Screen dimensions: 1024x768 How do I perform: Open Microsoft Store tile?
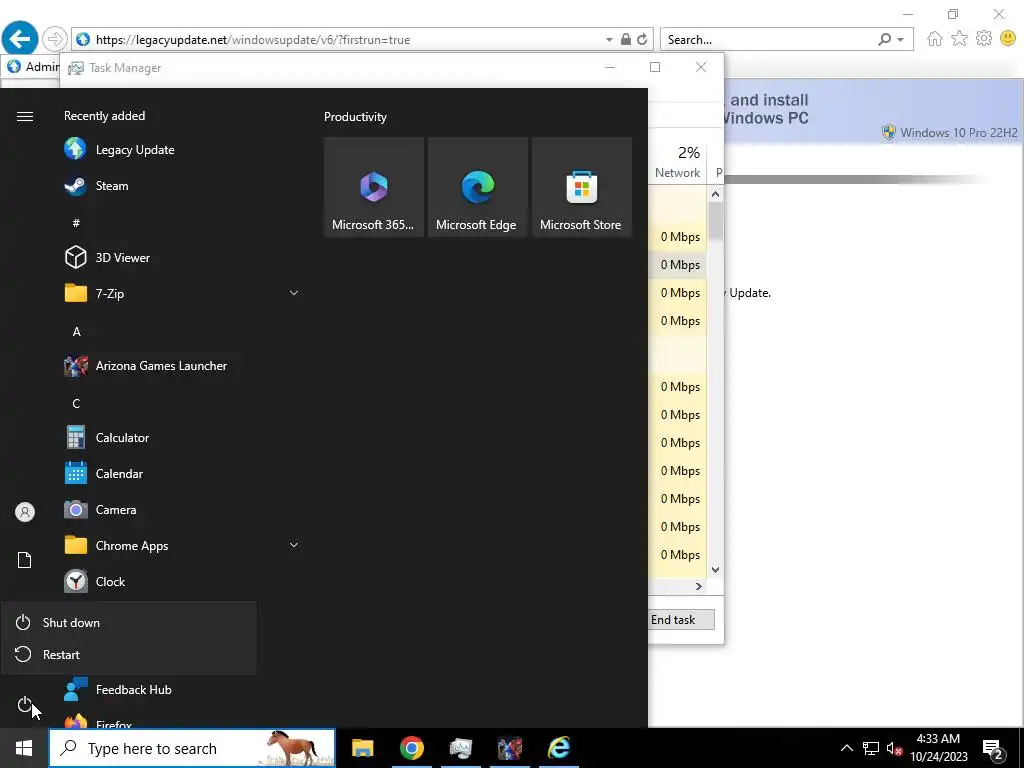pyautogui.click(x=582, y=187)
